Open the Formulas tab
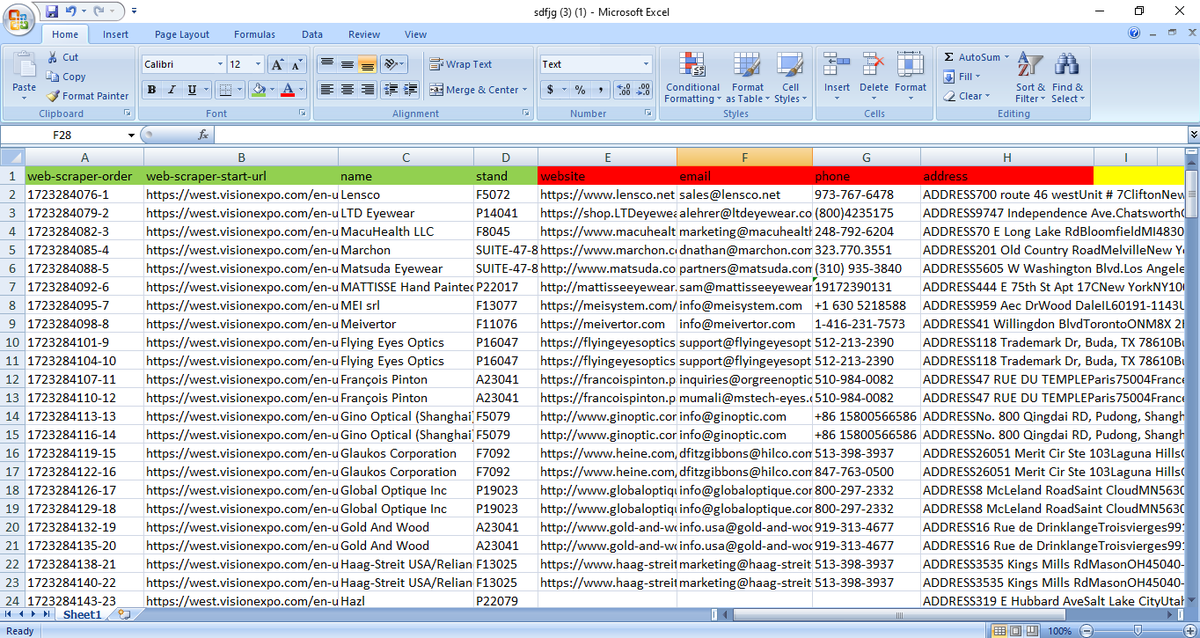The image size is (1200, 638). (x=254, y=34)
